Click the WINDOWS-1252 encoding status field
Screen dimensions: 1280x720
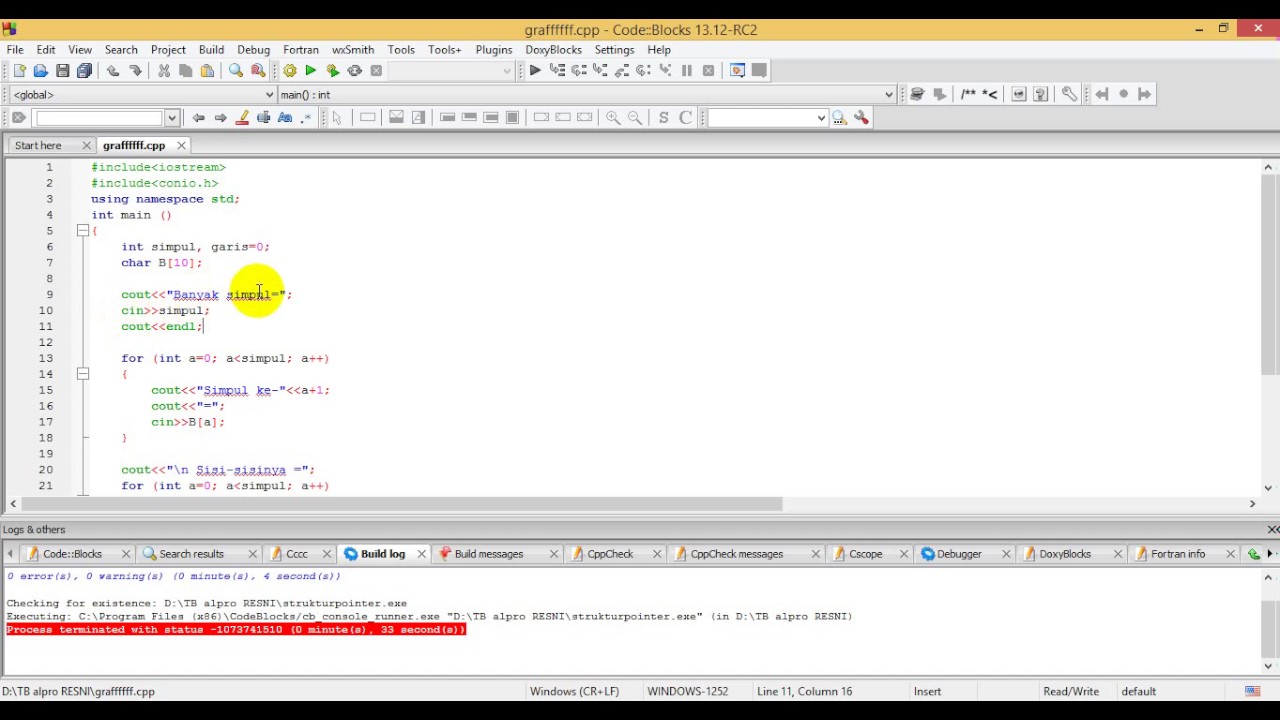coord(687,691)
